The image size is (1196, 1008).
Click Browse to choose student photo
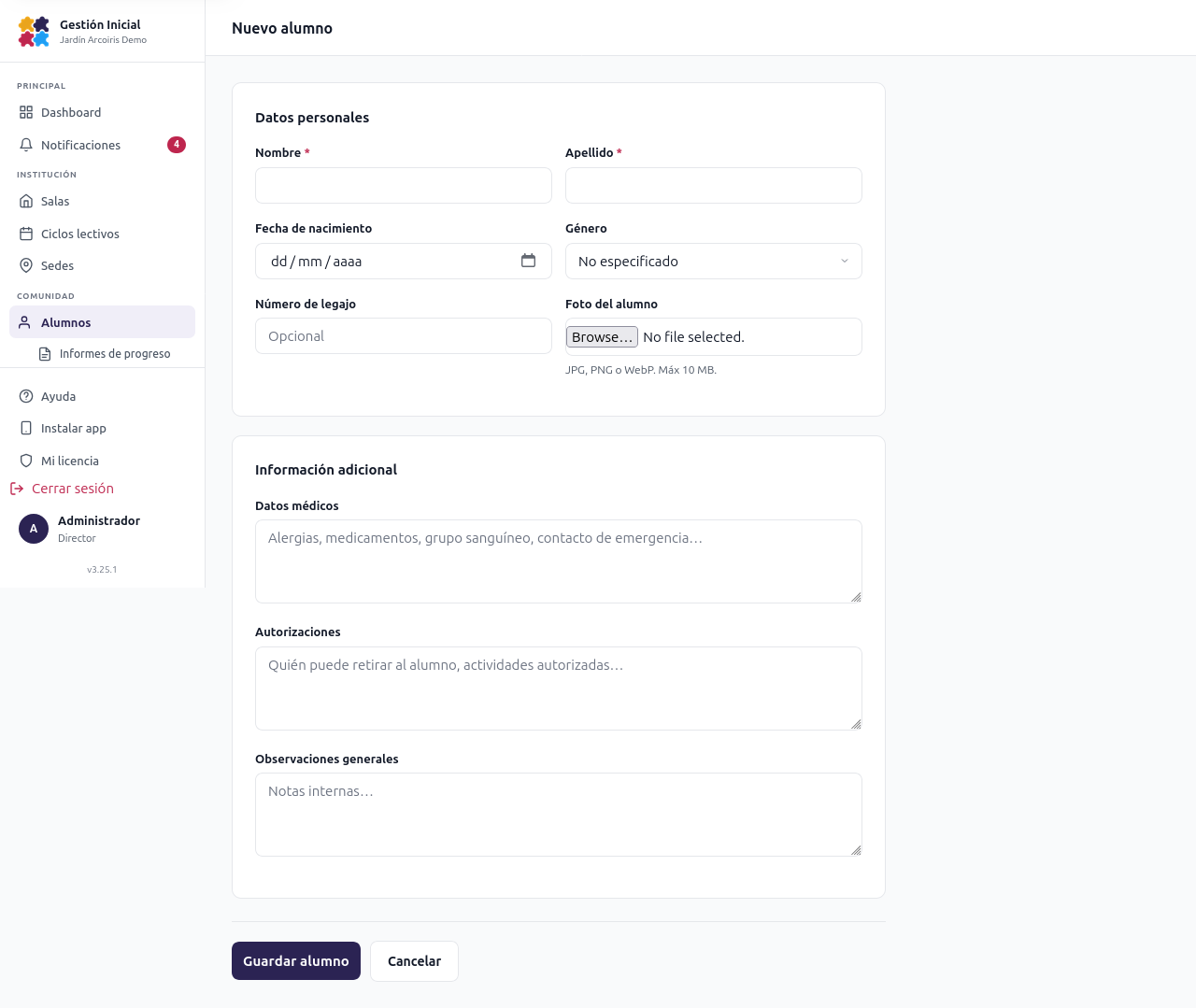pos(602,336)
